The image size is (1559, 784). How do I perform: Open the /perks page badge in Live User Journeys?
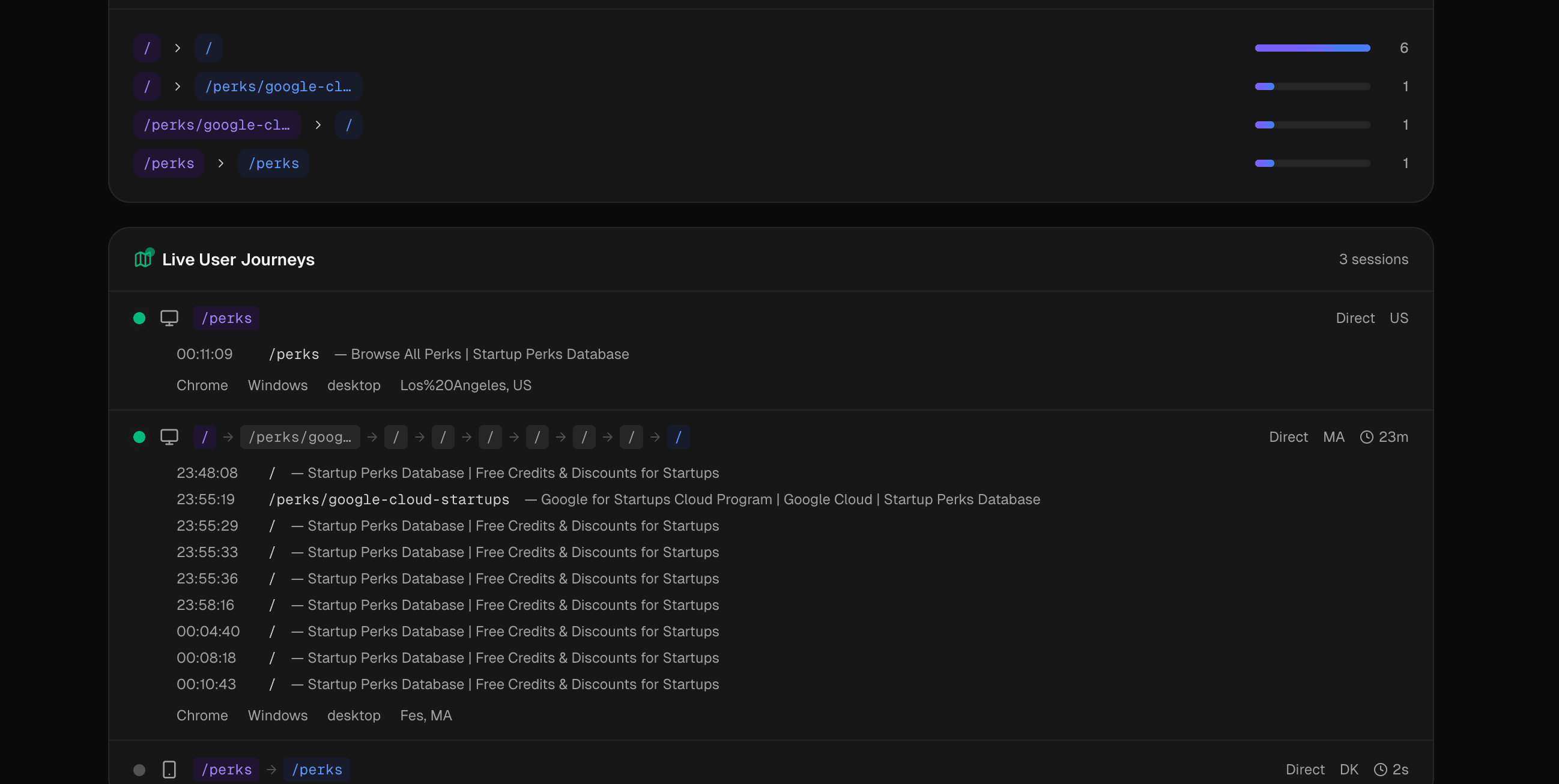pos(226,317)
